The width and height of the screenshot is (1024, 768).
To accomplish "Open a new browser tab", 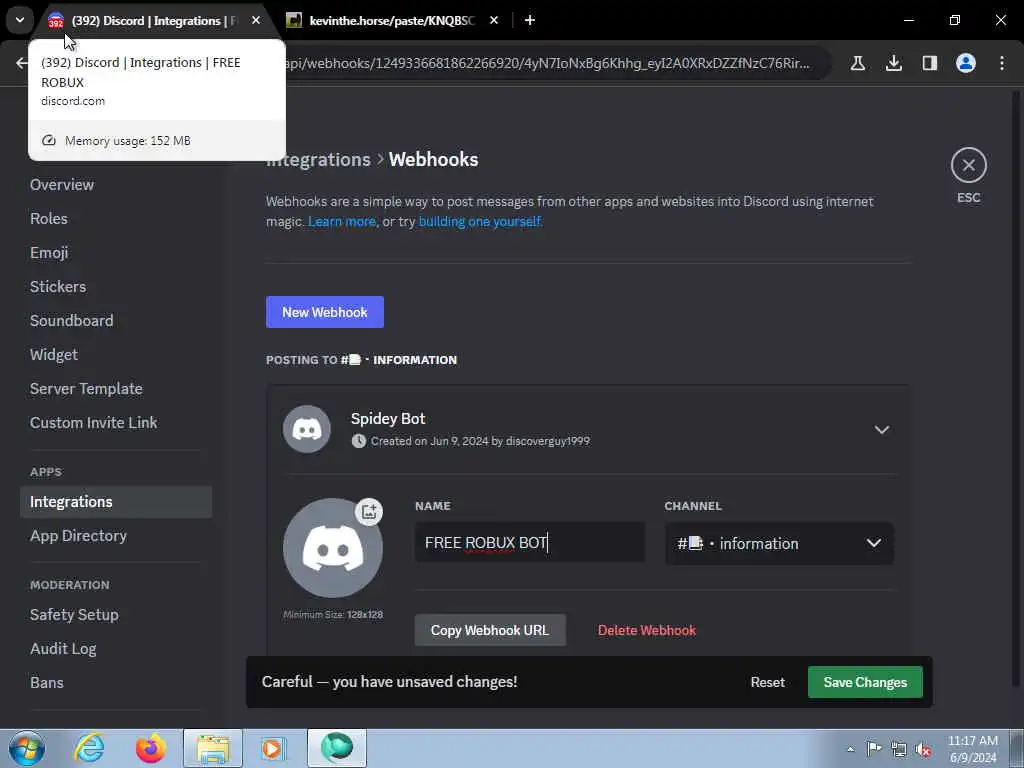I will pyautogui.click(x=530, y=20).
